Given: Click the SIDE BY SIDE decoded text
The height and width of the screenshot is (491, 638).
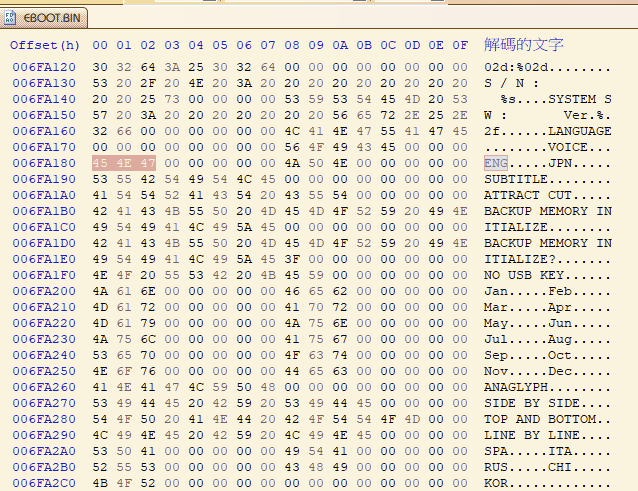Looking at the screenshot, I should pos(532,403).
